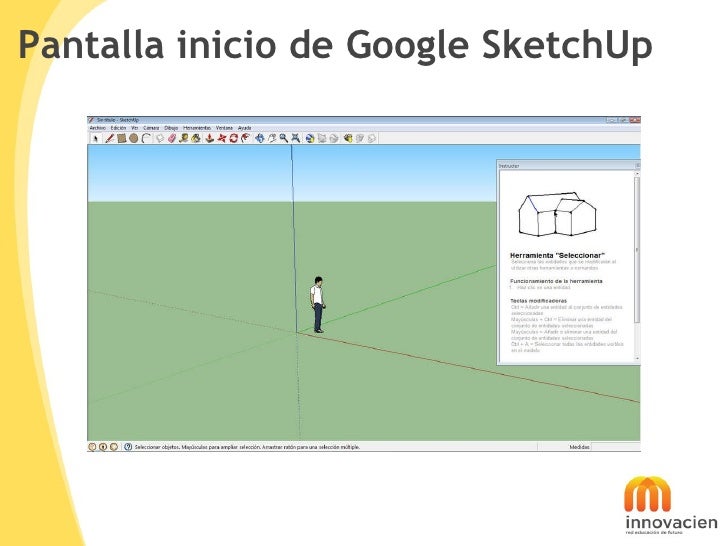This screenshot has height=546, width=728.
Task: Click the house illustration in Instructor
Action: coord(557,214)
